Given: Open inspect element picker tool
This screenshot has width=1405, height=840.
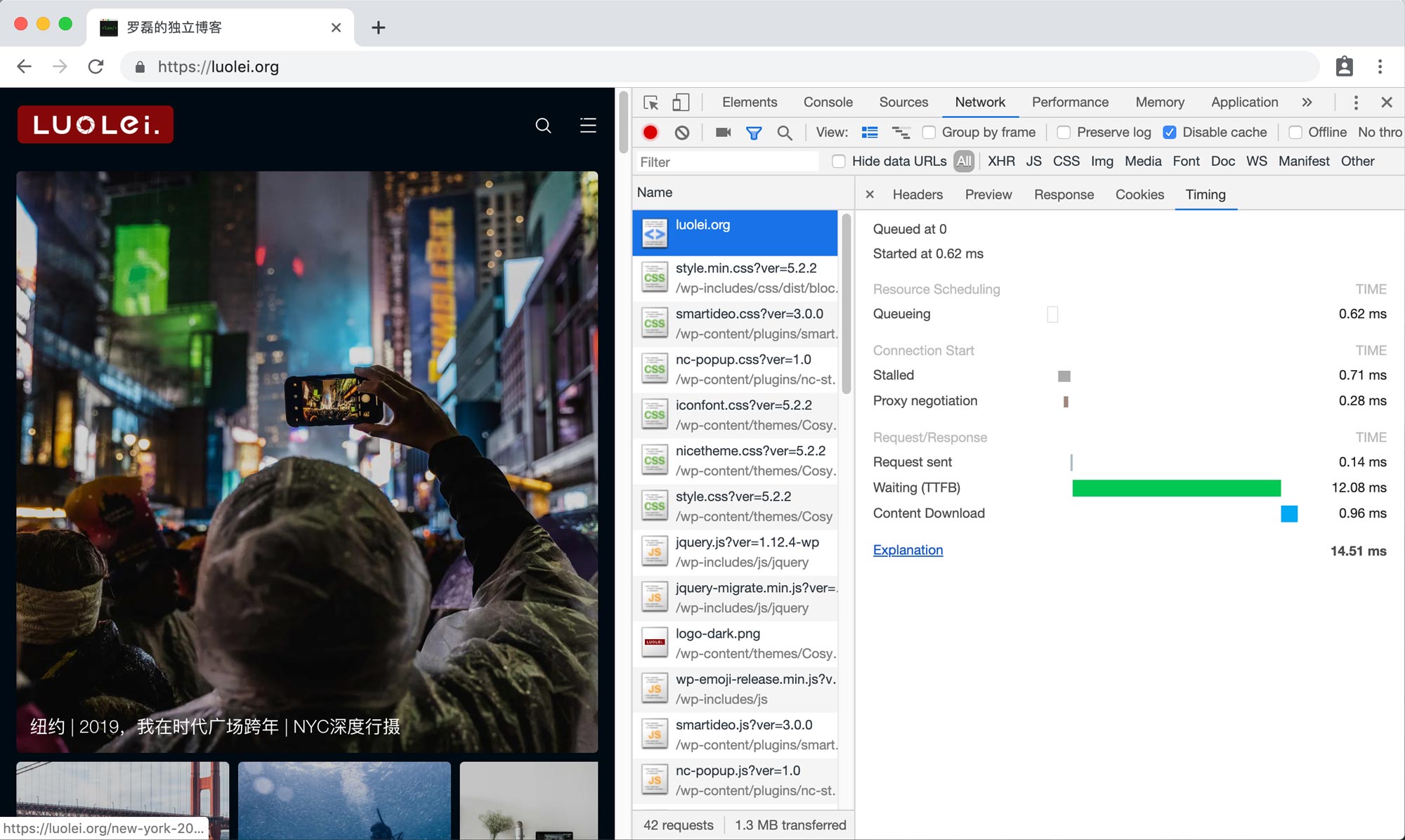Looking at the screenshot, I should [651, 103].
